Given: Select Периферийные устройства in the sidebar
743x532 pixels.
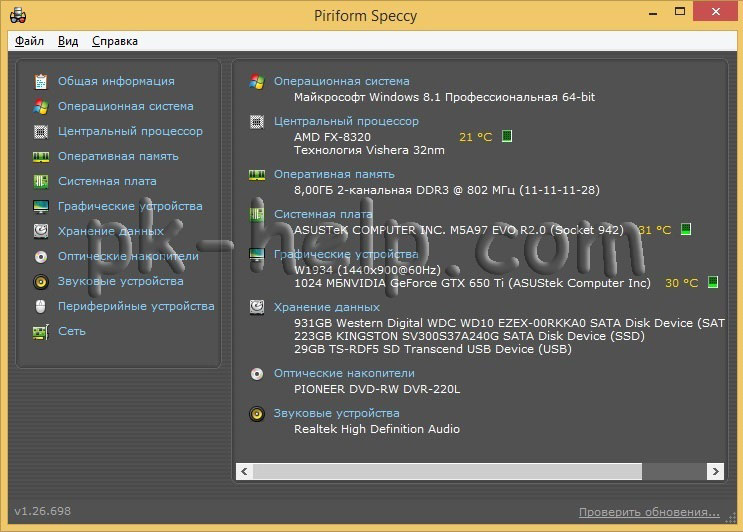Looking at the screenshot, I should tap(136, 306).
